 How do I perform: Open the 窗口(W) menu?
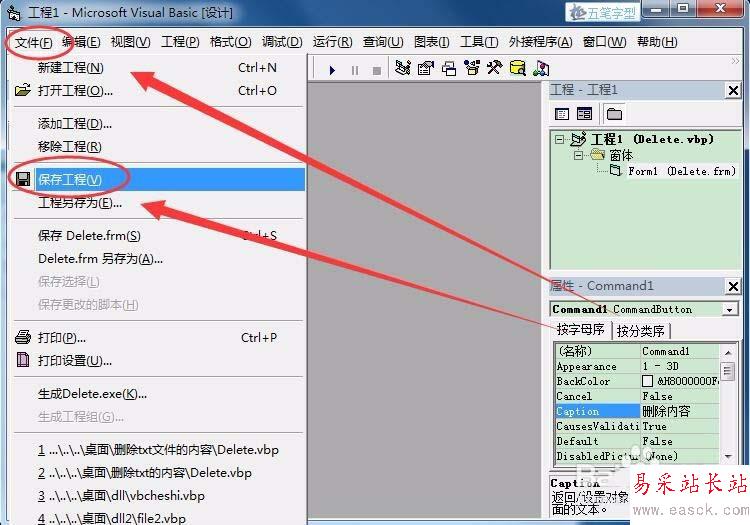coord(604,42)
